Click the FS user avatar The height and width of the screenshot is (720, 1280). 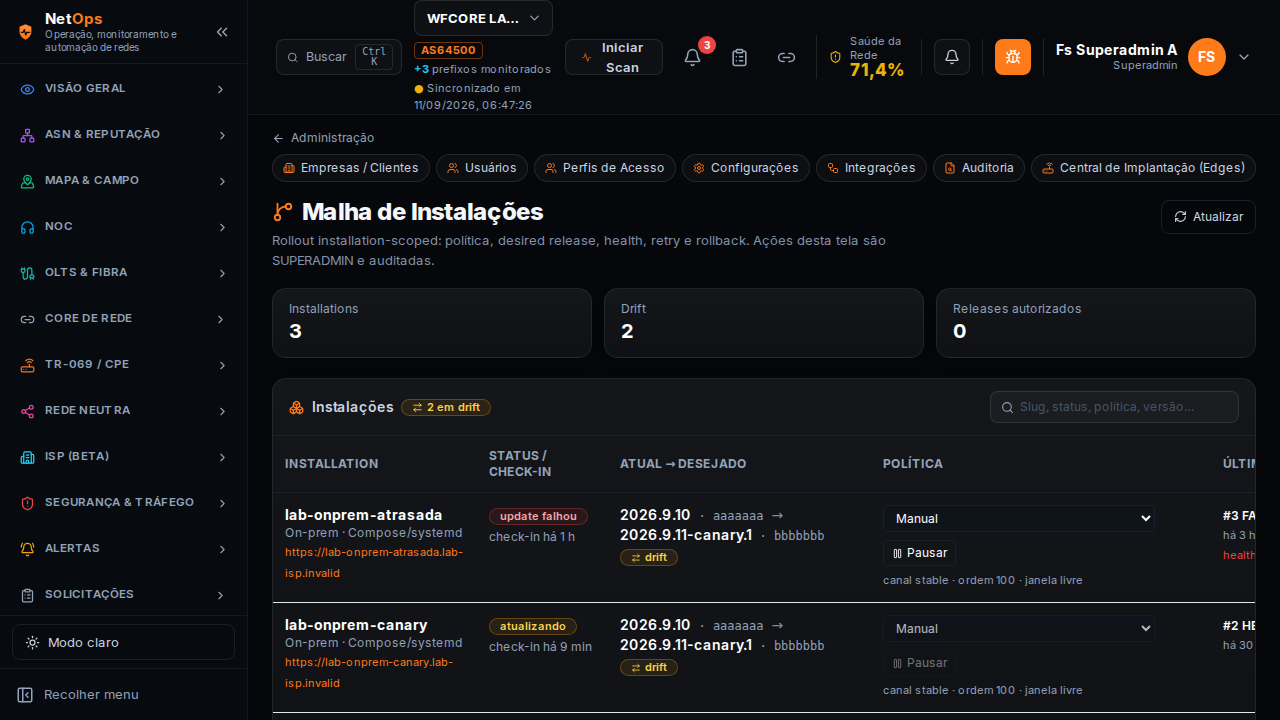pyautogui.click(x=1207, y=57)
